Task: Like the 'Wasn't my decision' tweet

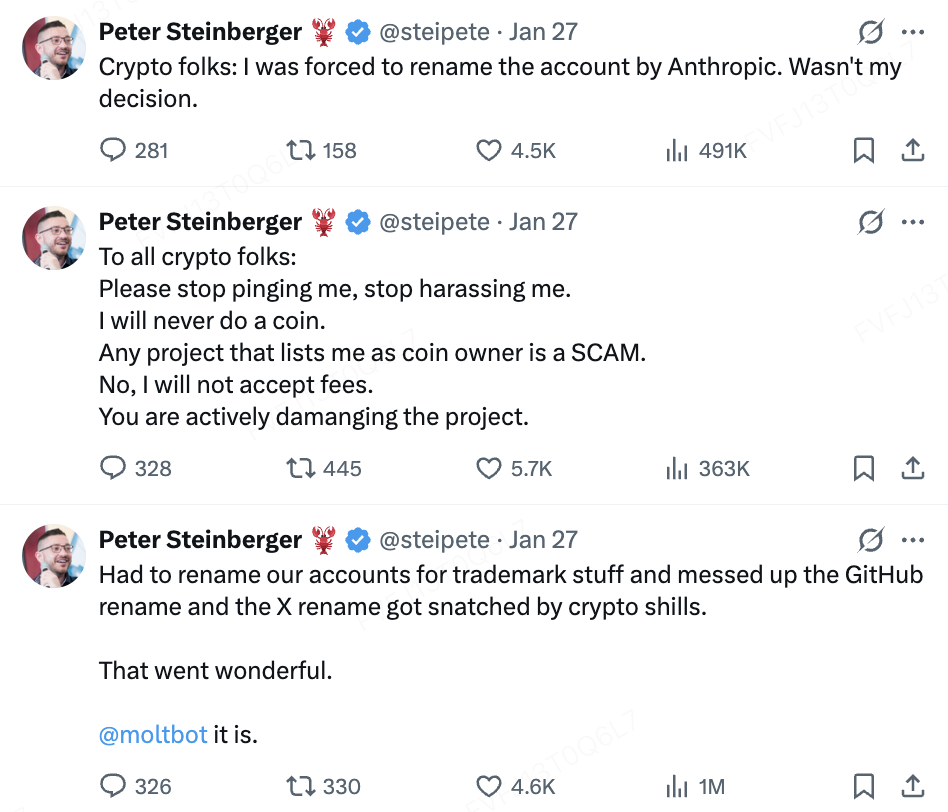Action: 488,150
